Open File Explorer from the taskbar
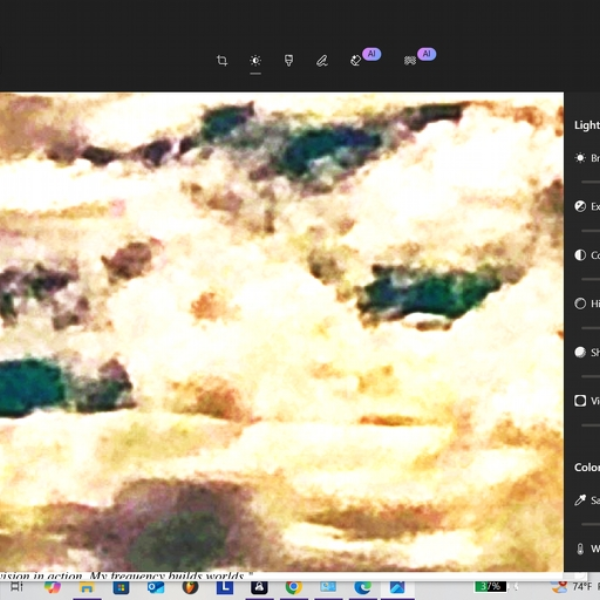This screenshot has width=600, height=600. [x=86, y=587]
